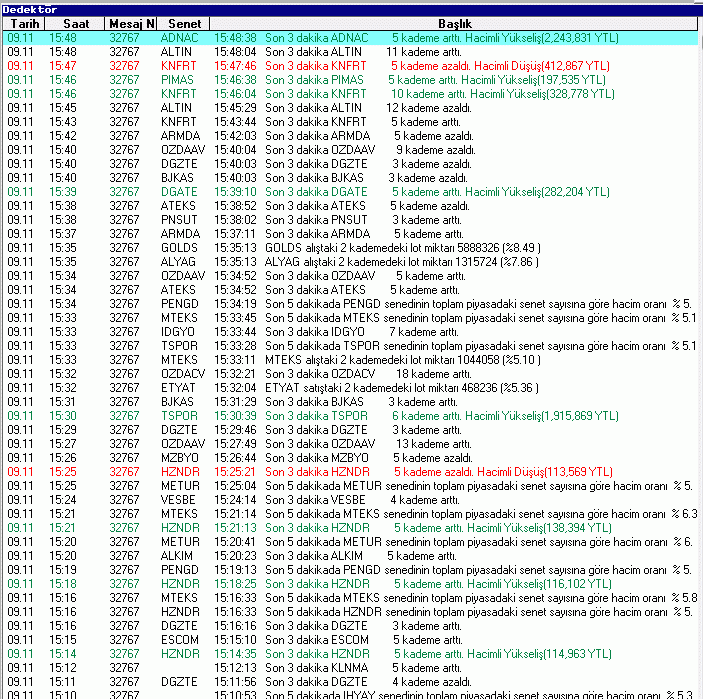Sort by the Mesaj N column
Image resolution: width=703 pixels, height=699 pixels.
131,22
